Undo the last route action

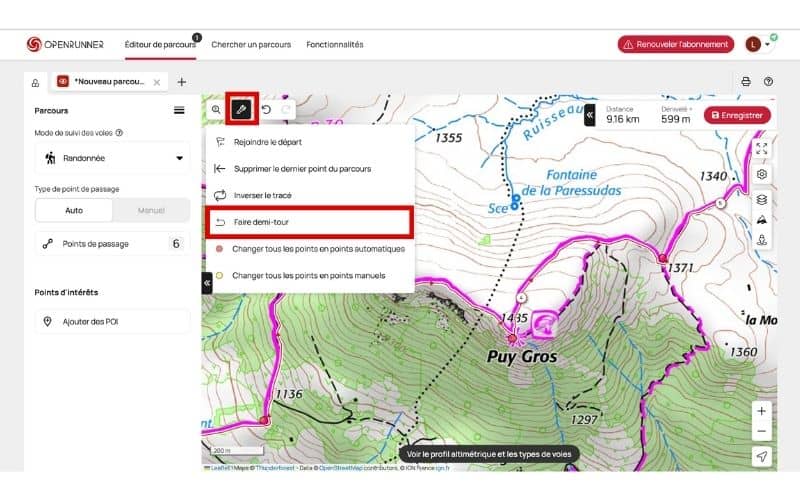pos(267,109)
